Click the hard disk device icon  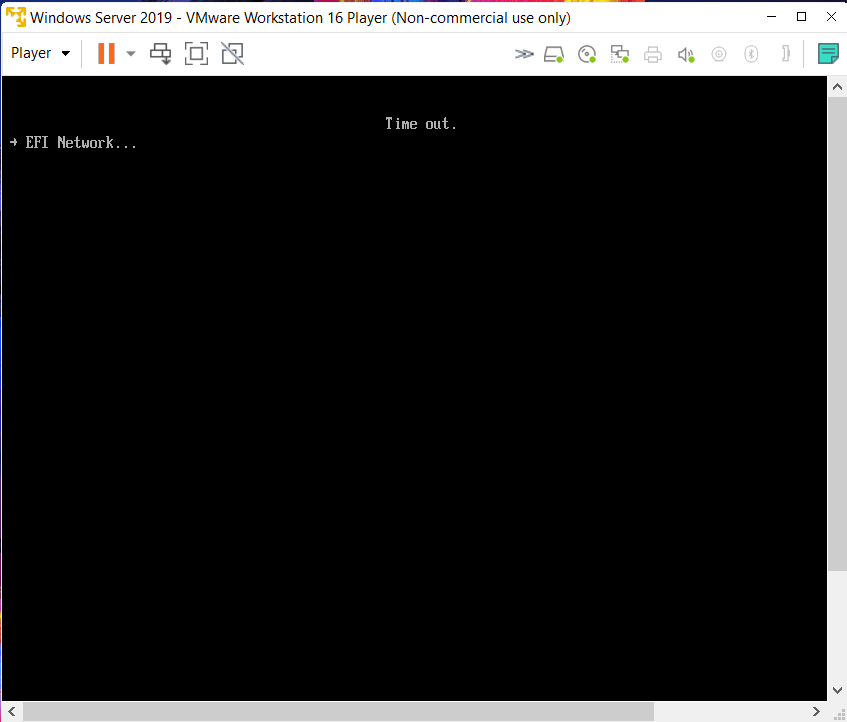[x=554, y=55]
